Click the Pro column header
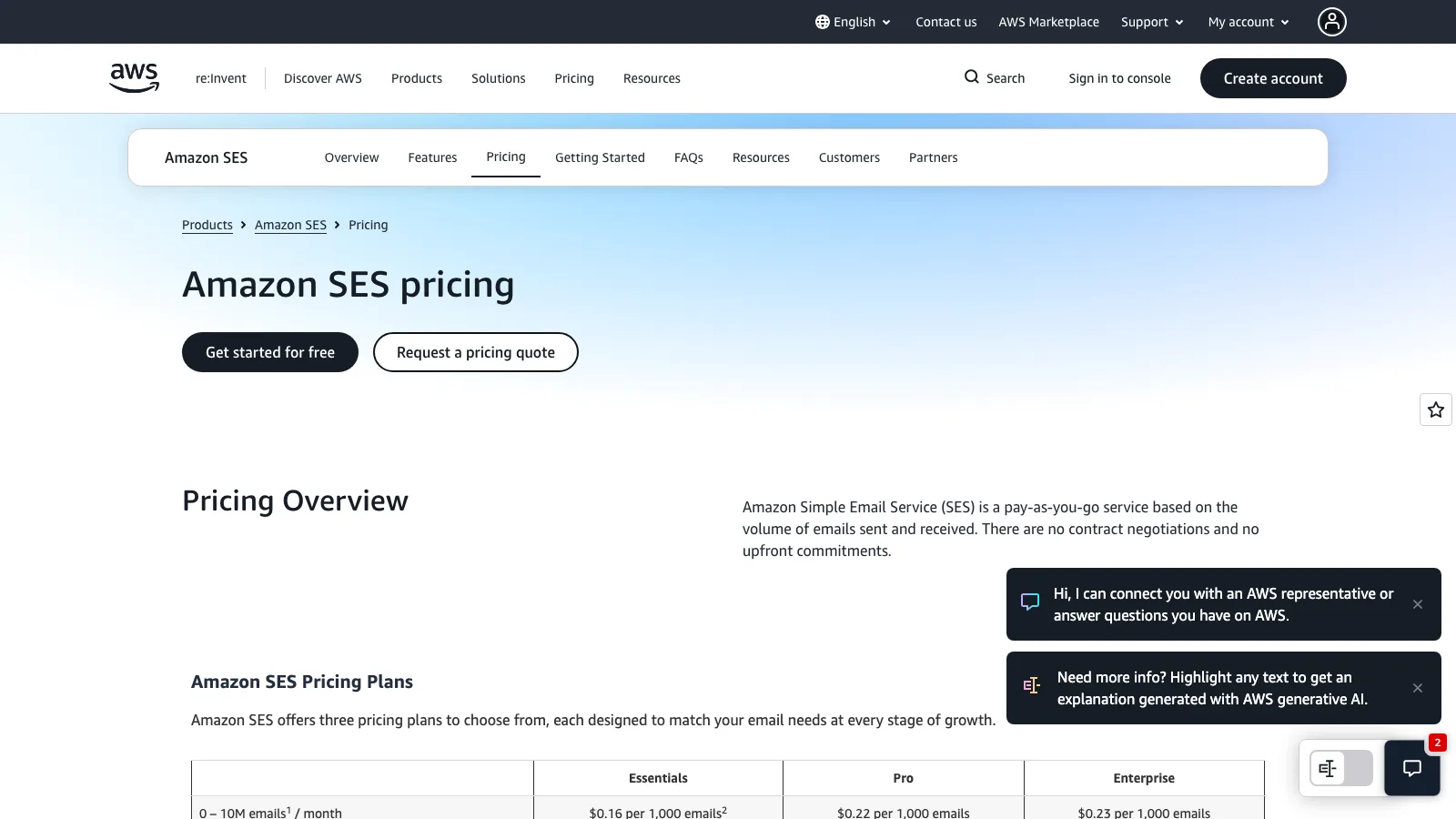 click(903, 778)
